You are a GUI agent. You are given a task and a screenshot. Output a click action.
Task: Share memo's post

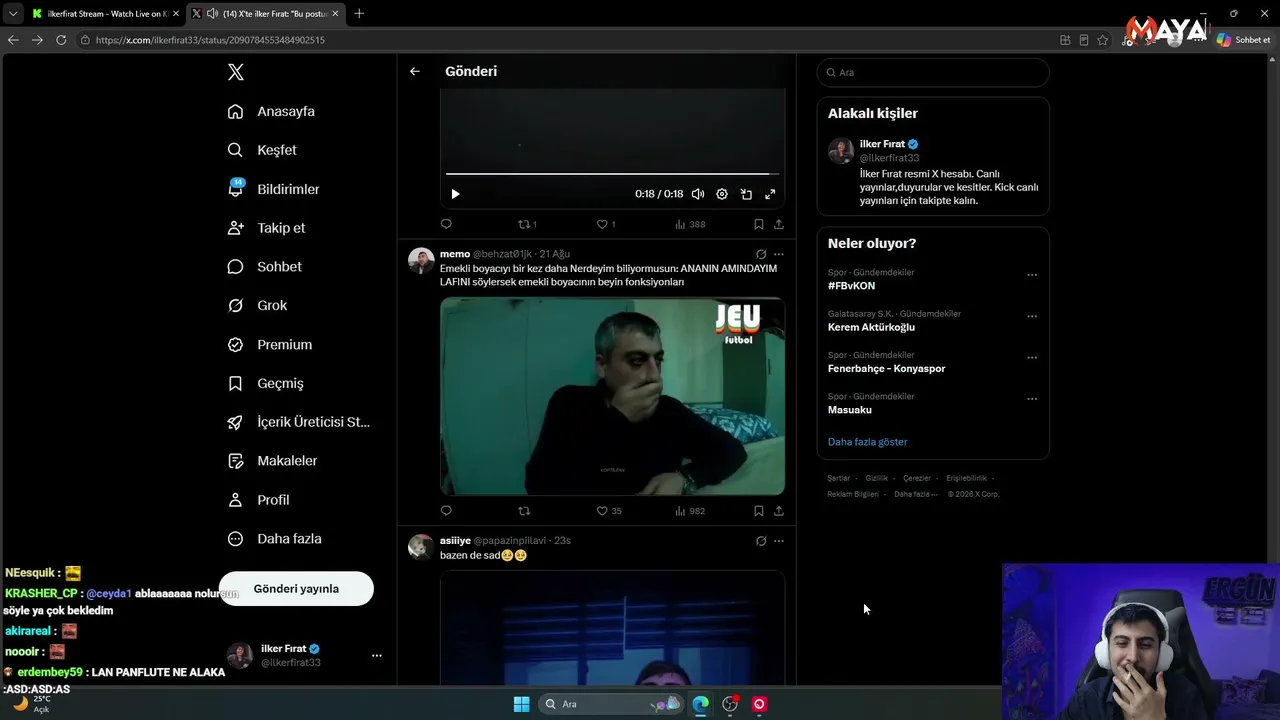(779, 511)
